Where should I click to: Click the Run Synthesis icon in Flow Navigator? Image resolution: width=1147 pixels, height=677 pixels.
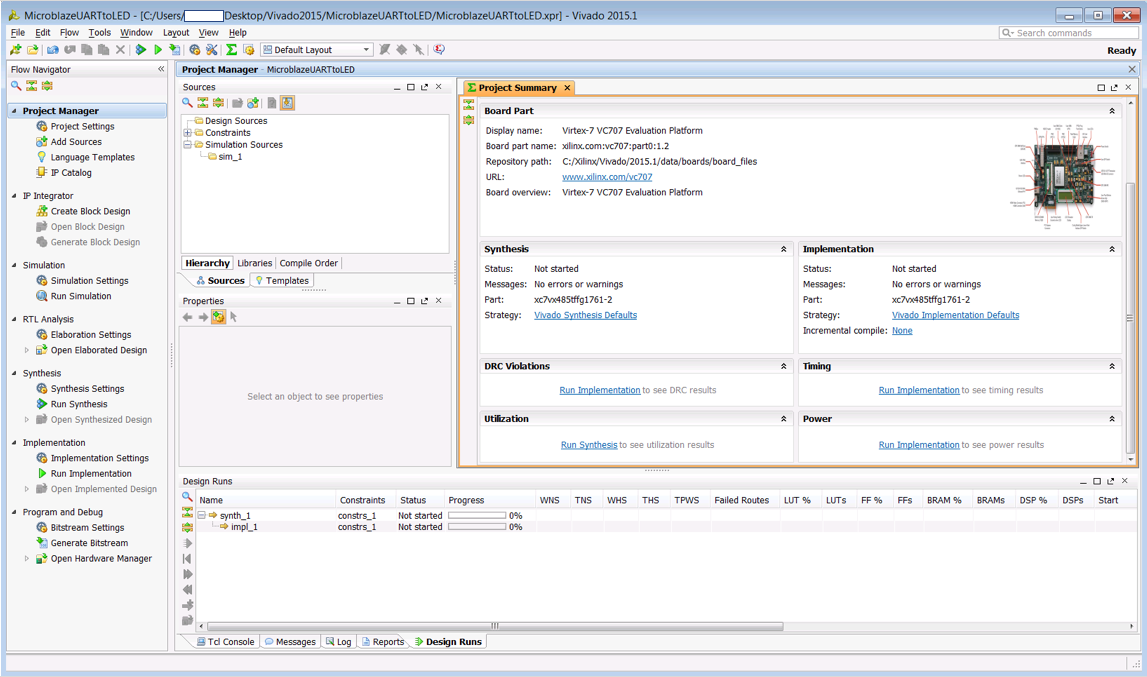pos(42,404)
